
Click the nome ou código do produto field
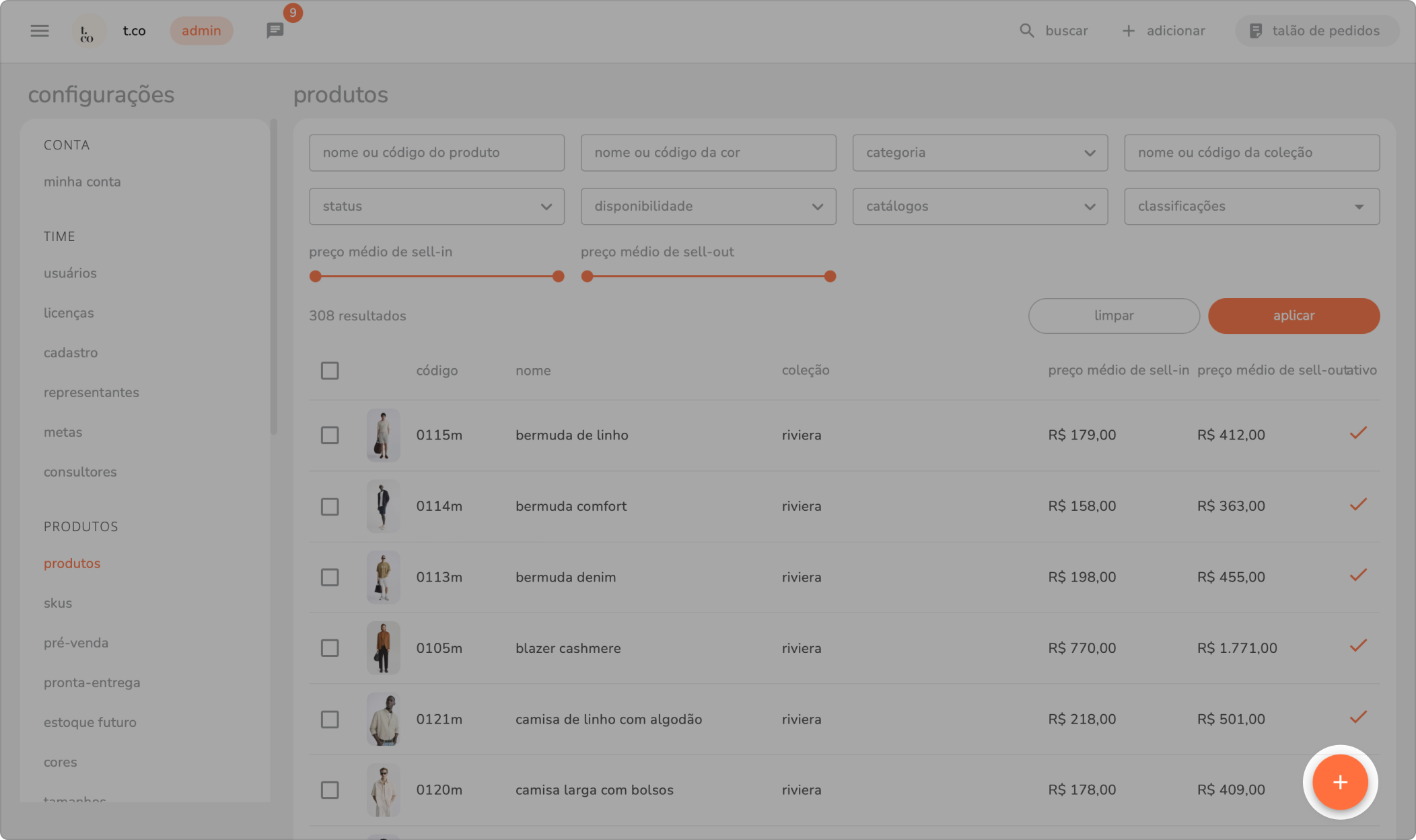436,153
